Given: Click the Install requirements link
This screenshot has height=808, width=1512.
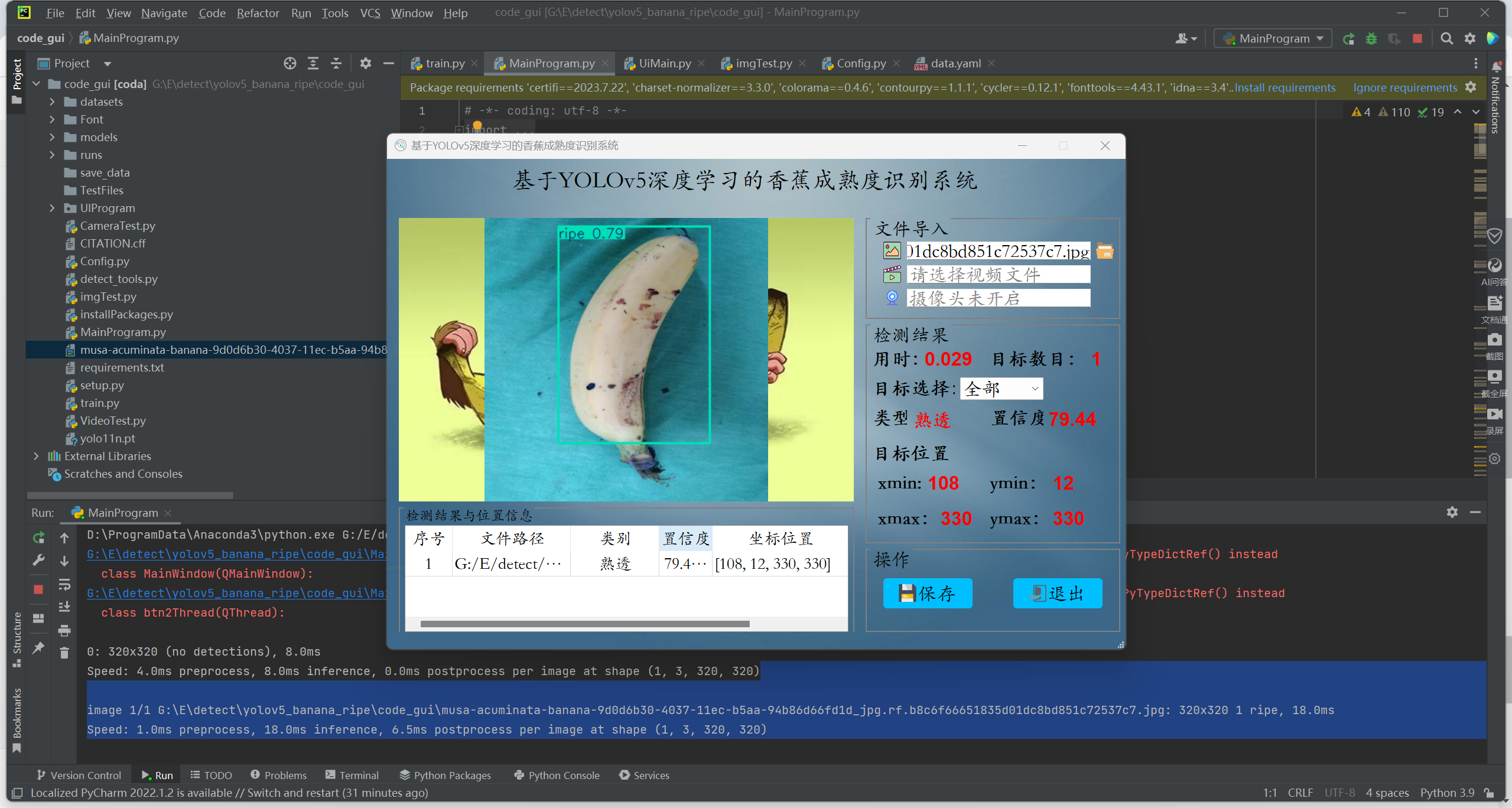Looking at the screenshot, I should (1285, 87).
